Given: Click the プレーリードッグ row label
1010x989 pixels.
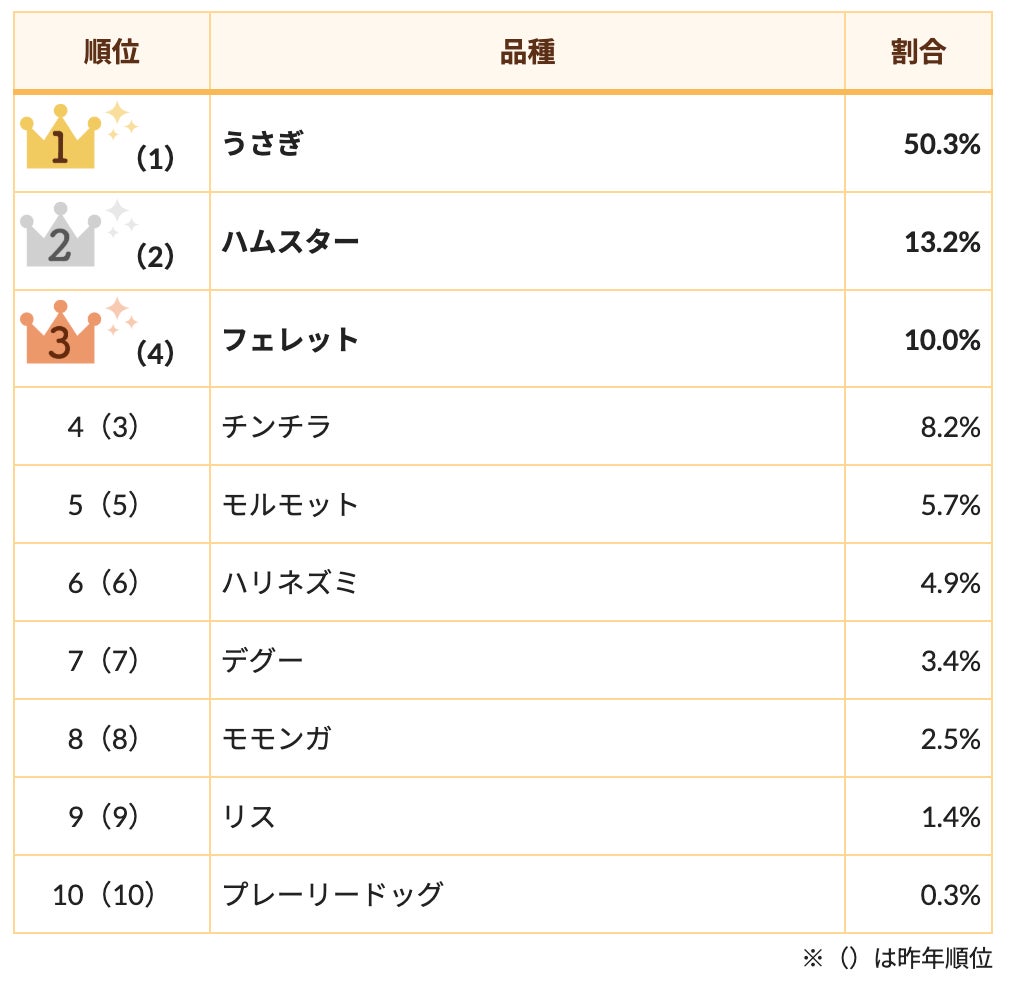Looking at the screenshot, I should (332, 895).
